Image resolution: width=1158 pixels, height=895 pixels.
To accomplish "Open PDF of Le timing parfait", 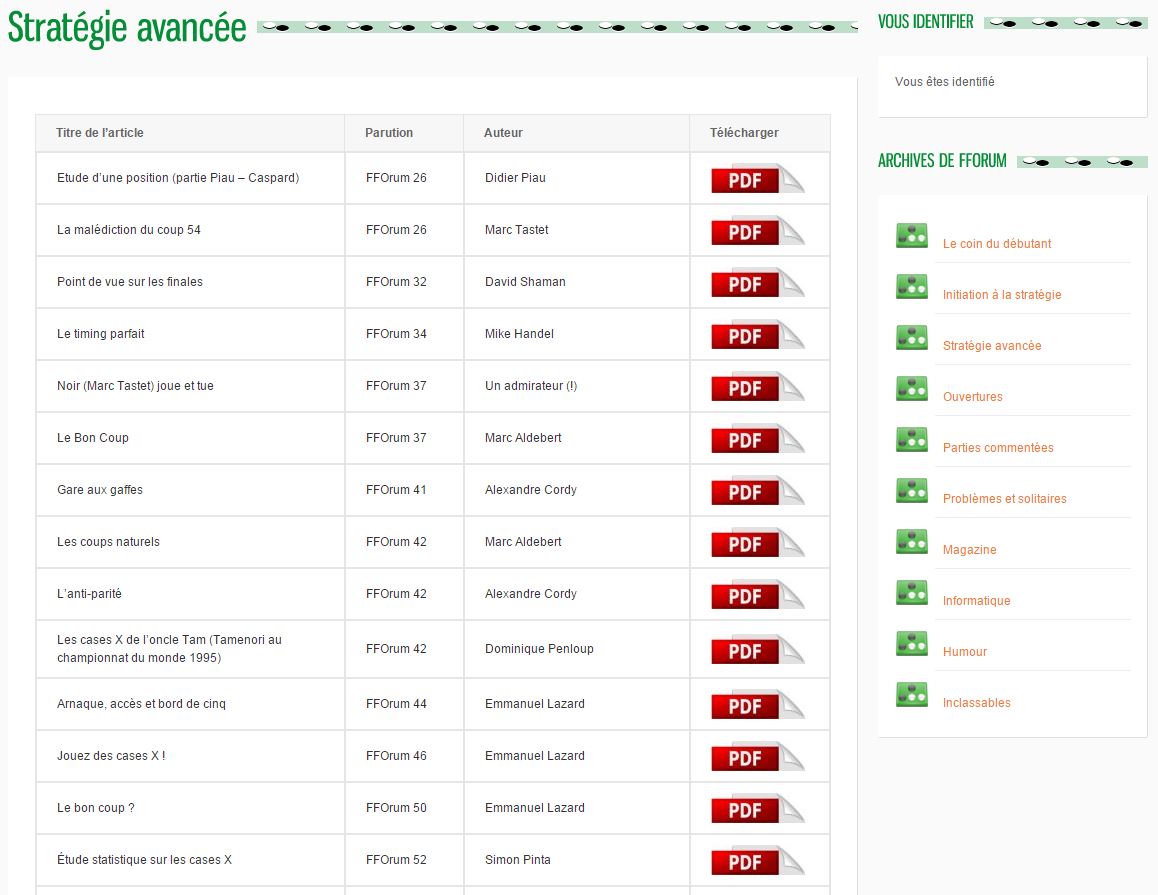I will coord(756,335).
